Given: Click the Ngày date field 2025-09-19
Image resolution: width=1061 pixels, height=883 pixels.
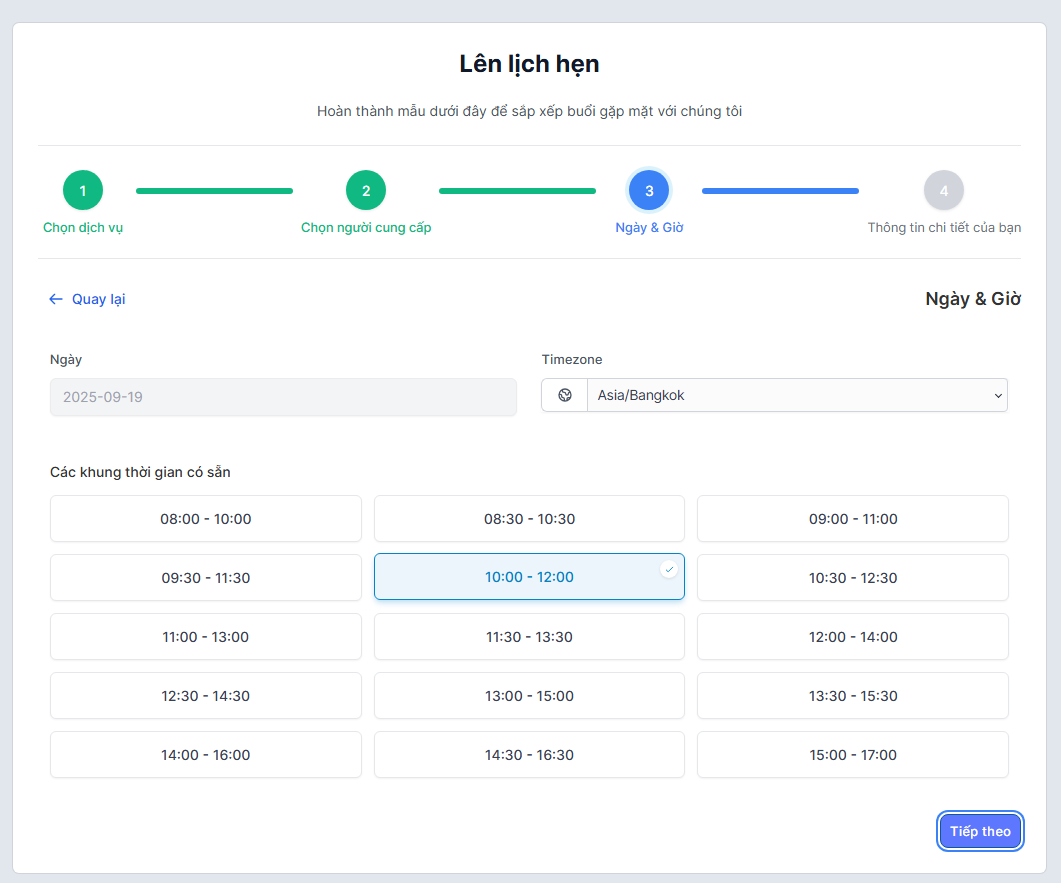Looking at the screenshot, I should click(x=283, y=397).
